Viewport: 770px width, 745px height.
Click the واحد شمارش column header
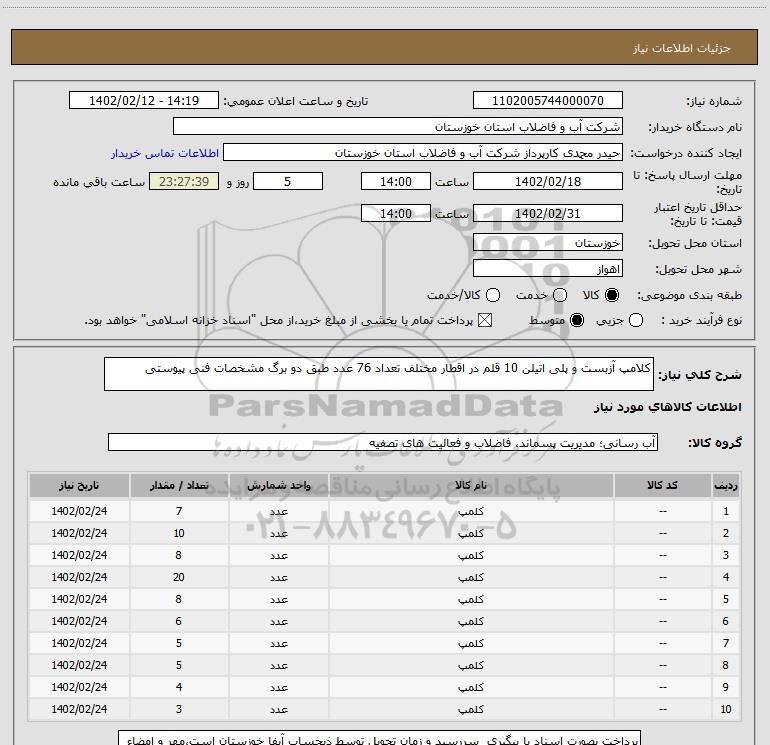[278, 485]
